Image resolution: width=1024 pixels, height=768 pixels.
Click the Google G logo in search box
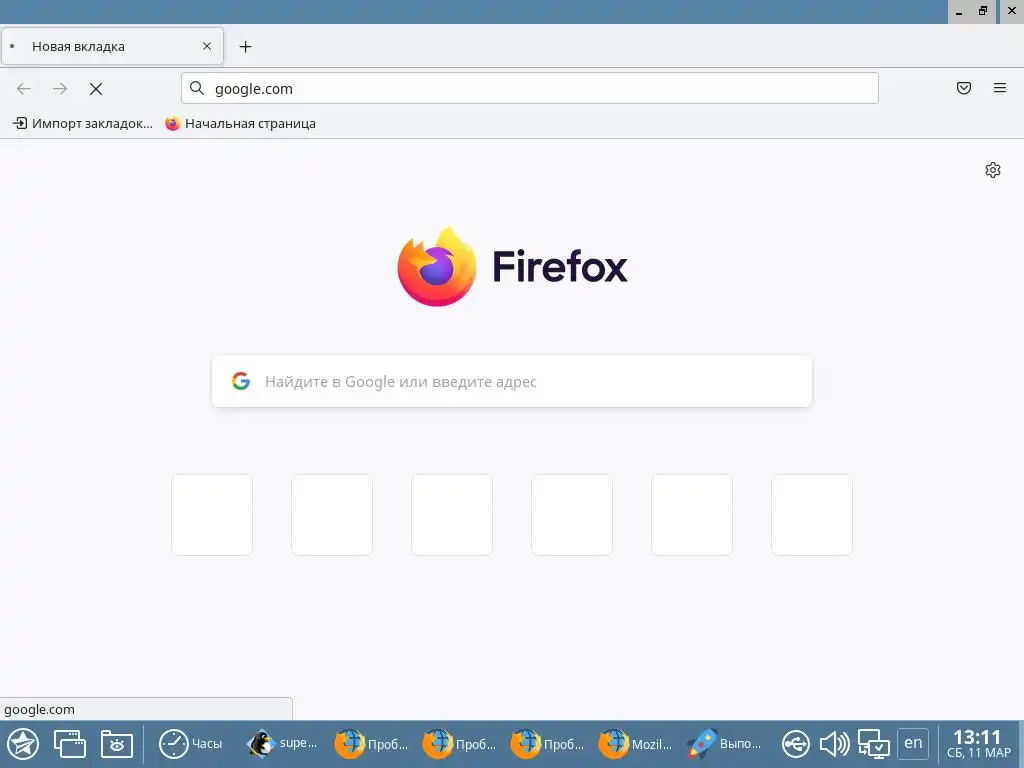click(241, 381)
